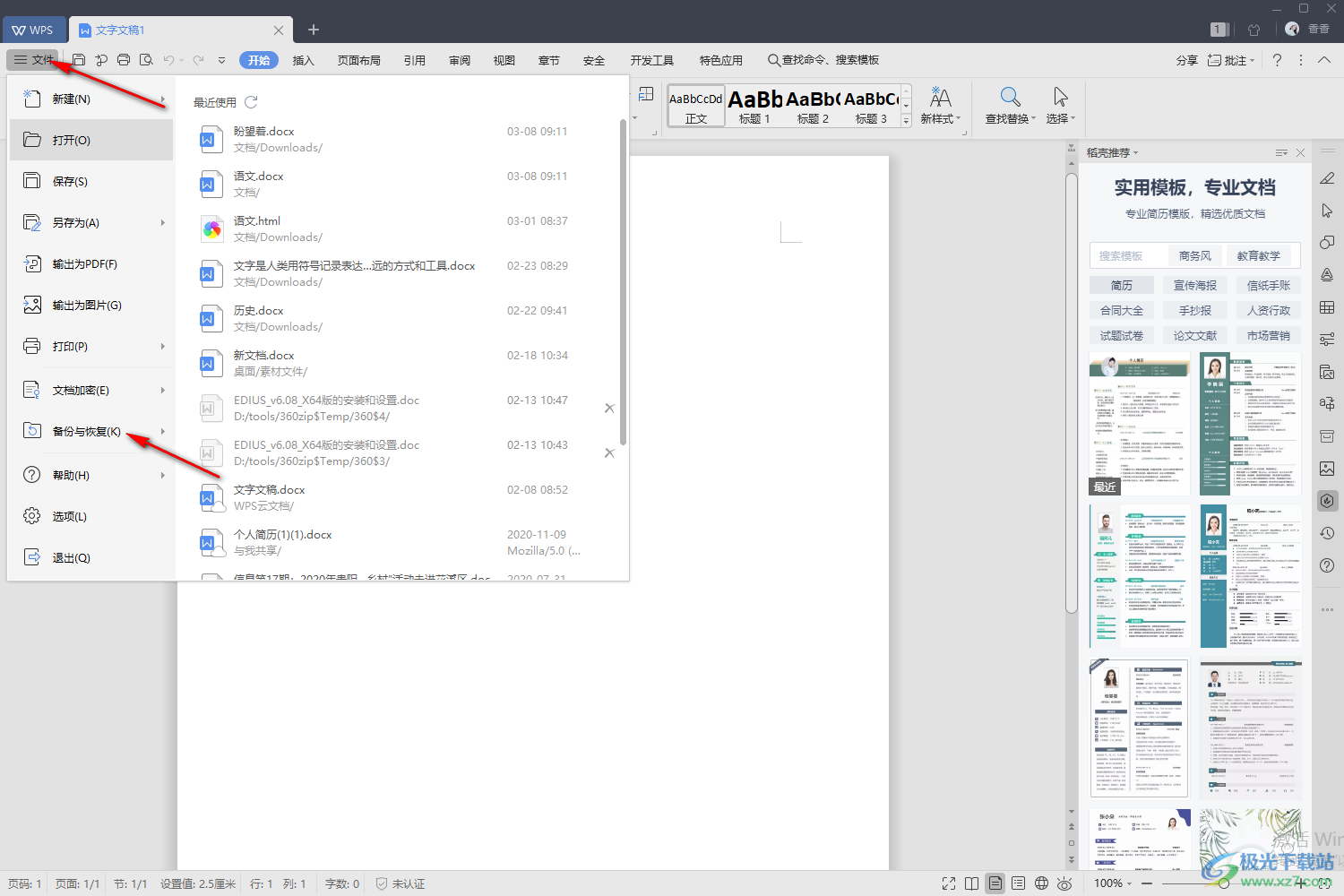Click the recent files list scrollbar
The image size is (1344, 896).
point(623,282)
